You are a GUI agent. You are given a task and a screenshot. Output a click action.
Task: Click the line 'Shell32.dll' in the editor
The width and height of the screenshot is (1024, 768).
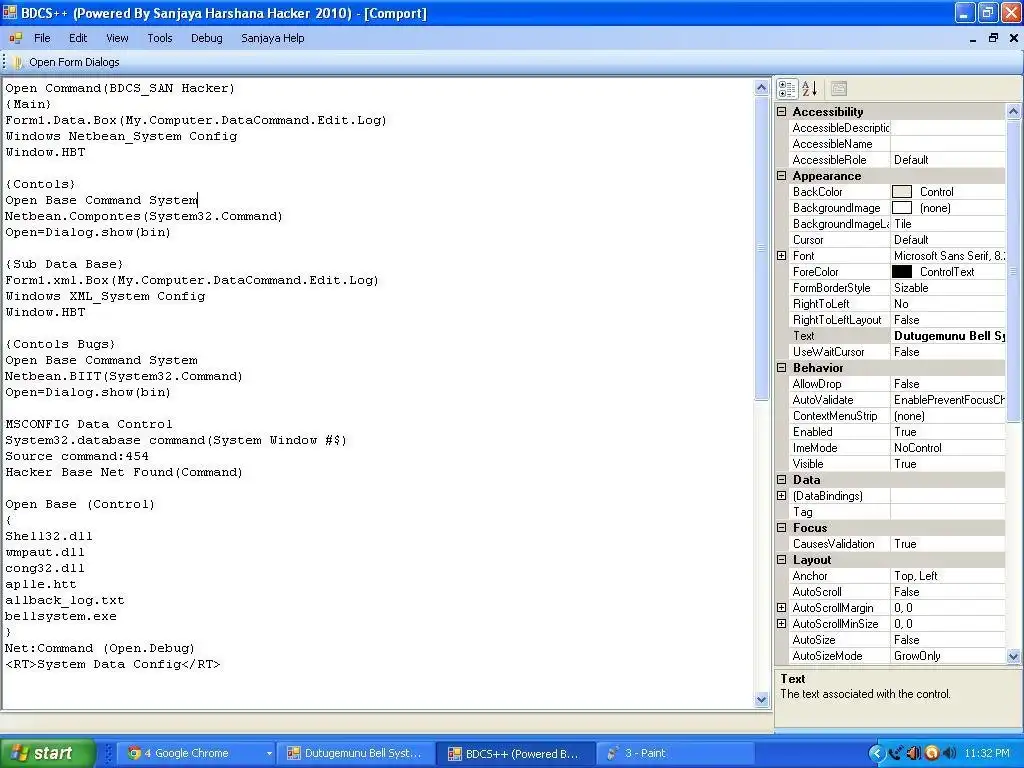(49, 536)
